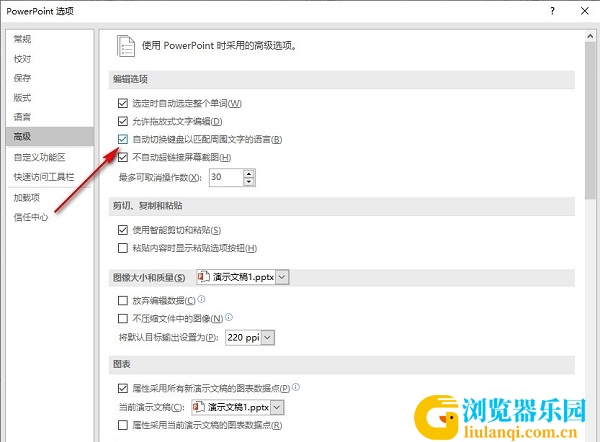Toggle 使用智能剪切和粘贴 checkbox
The image size is (600, 442).
click(x=122, y=230)
